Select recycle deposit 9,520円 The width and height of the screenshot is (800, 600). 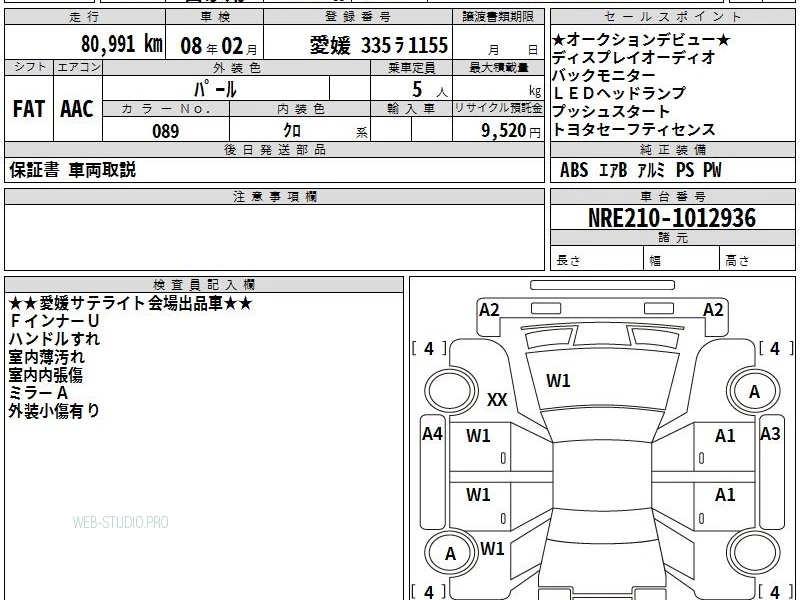(511, 131)
